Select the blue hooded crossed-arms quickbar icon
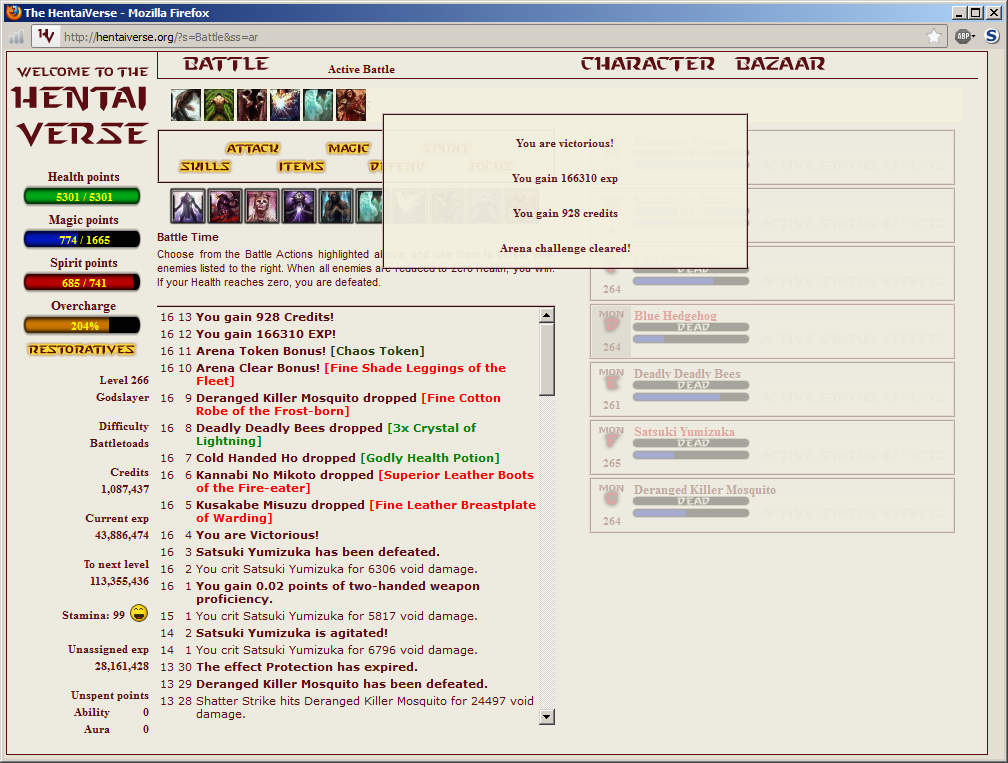The width and height of the screenshot is (1008, 763). [x=336, y=206]
